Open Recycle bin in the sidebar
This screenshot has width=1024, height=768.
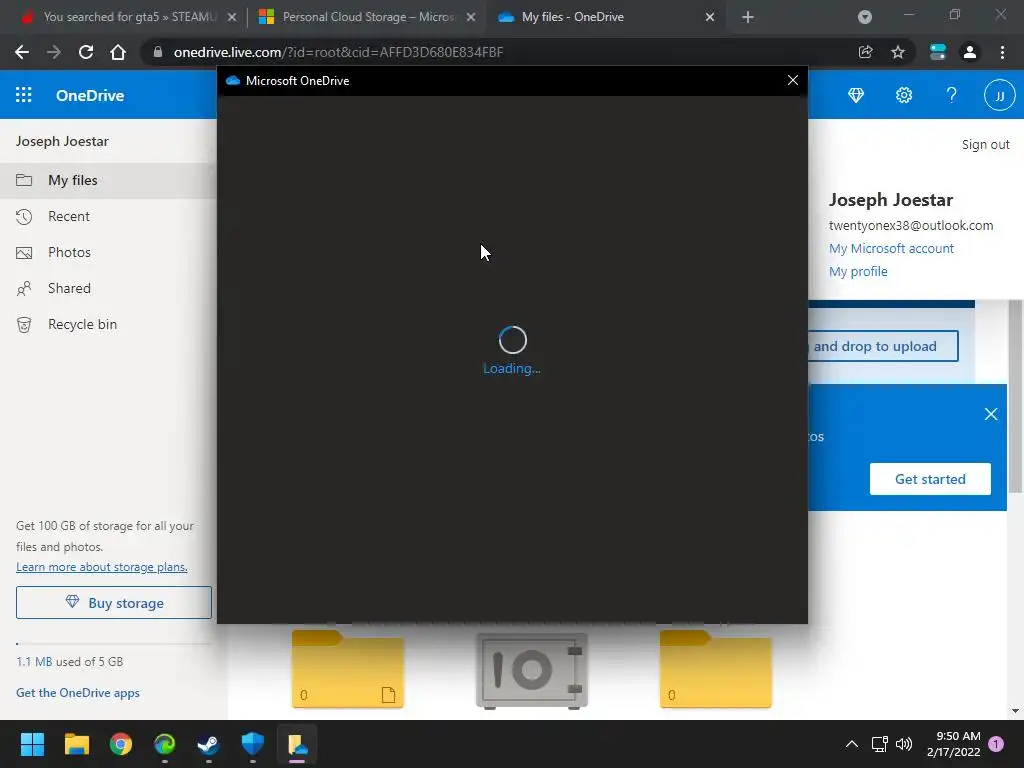[x=108, y=324]
